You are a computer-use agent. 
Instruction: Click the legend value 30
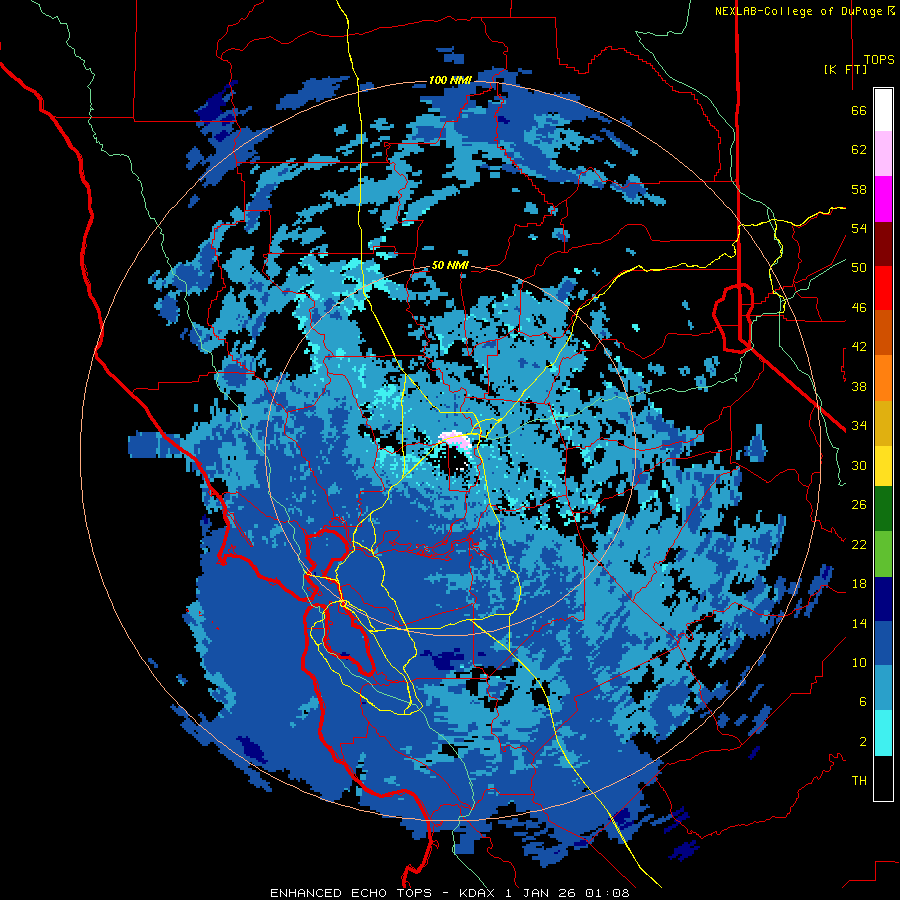pos(859,465)
